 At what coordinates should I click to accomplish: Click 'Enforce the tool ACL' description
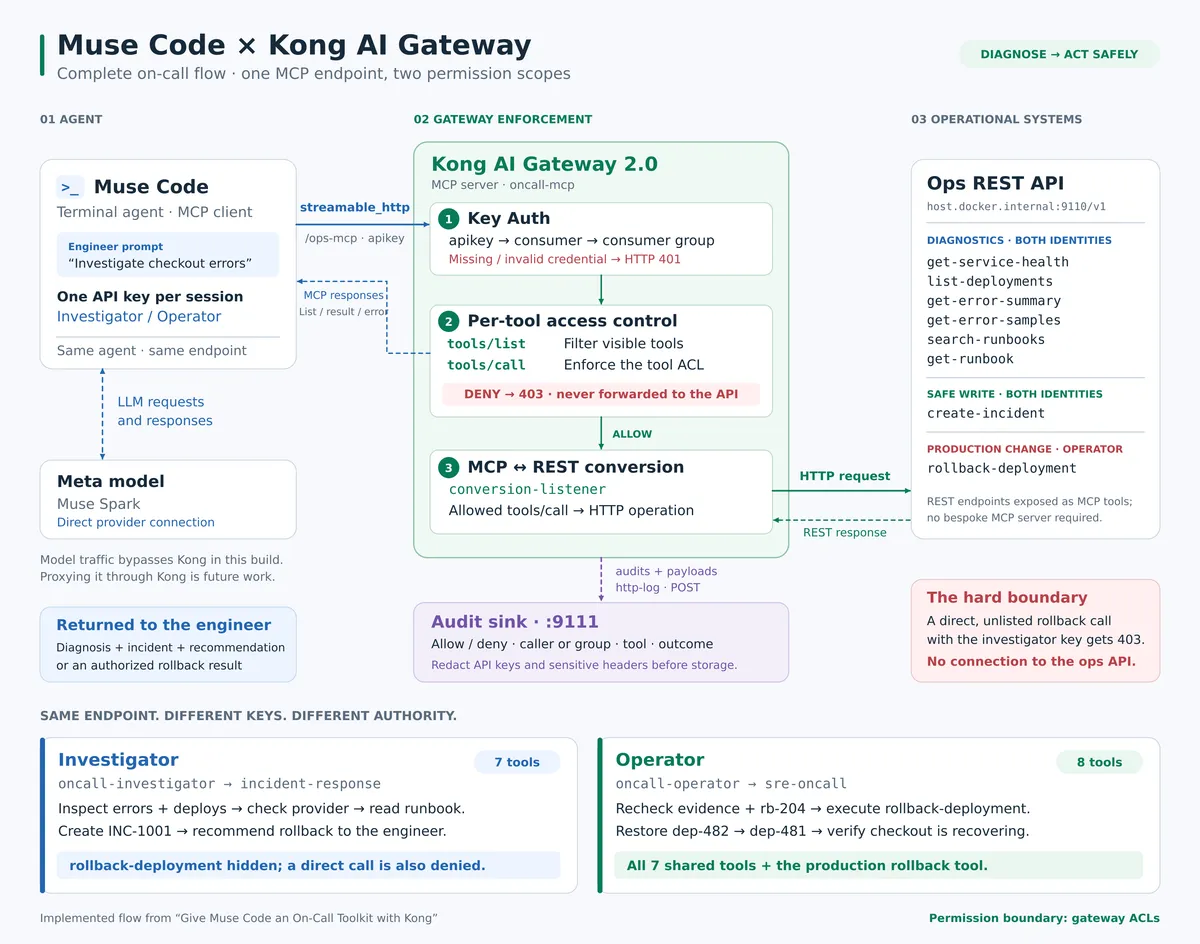(634, 365)
